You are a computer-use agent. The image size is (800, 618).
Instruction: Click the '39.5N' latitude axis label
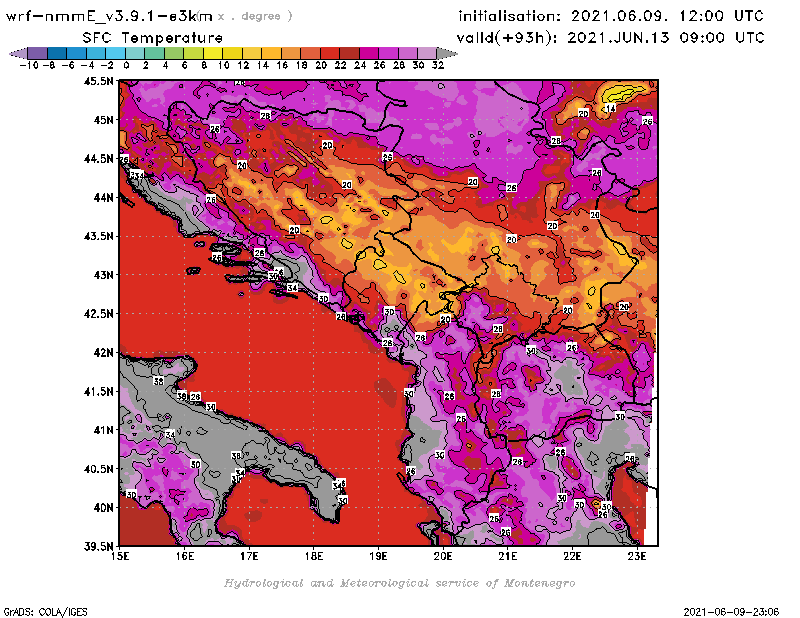pos(98,546)
